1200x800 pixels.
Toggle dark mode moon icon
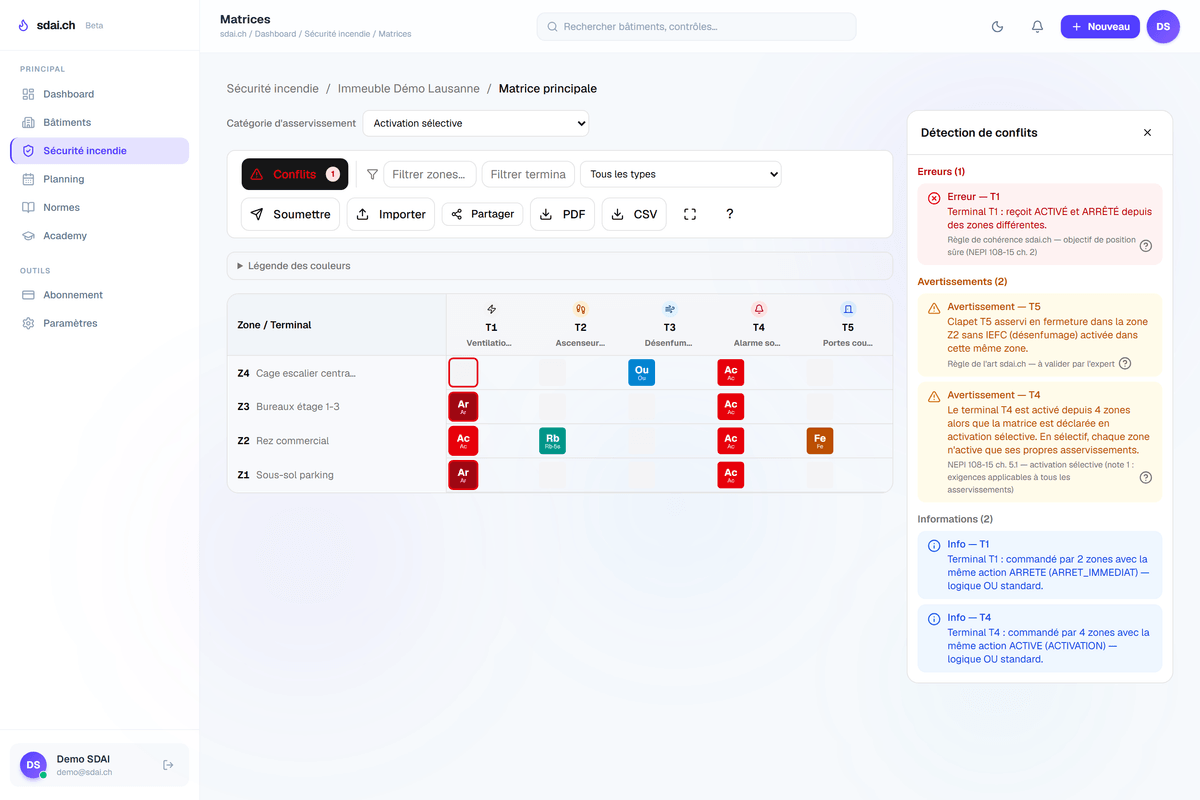997,27
